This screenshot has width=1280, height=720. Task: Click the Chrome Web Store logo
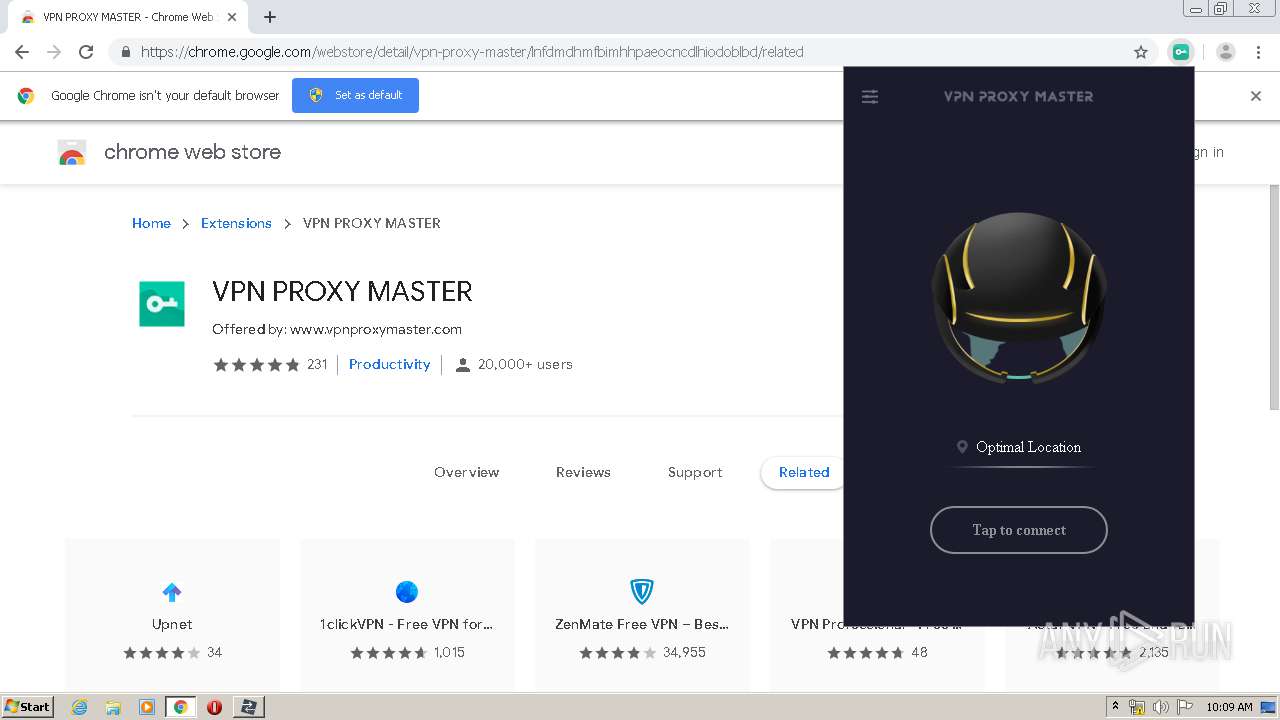click(72, 152)
